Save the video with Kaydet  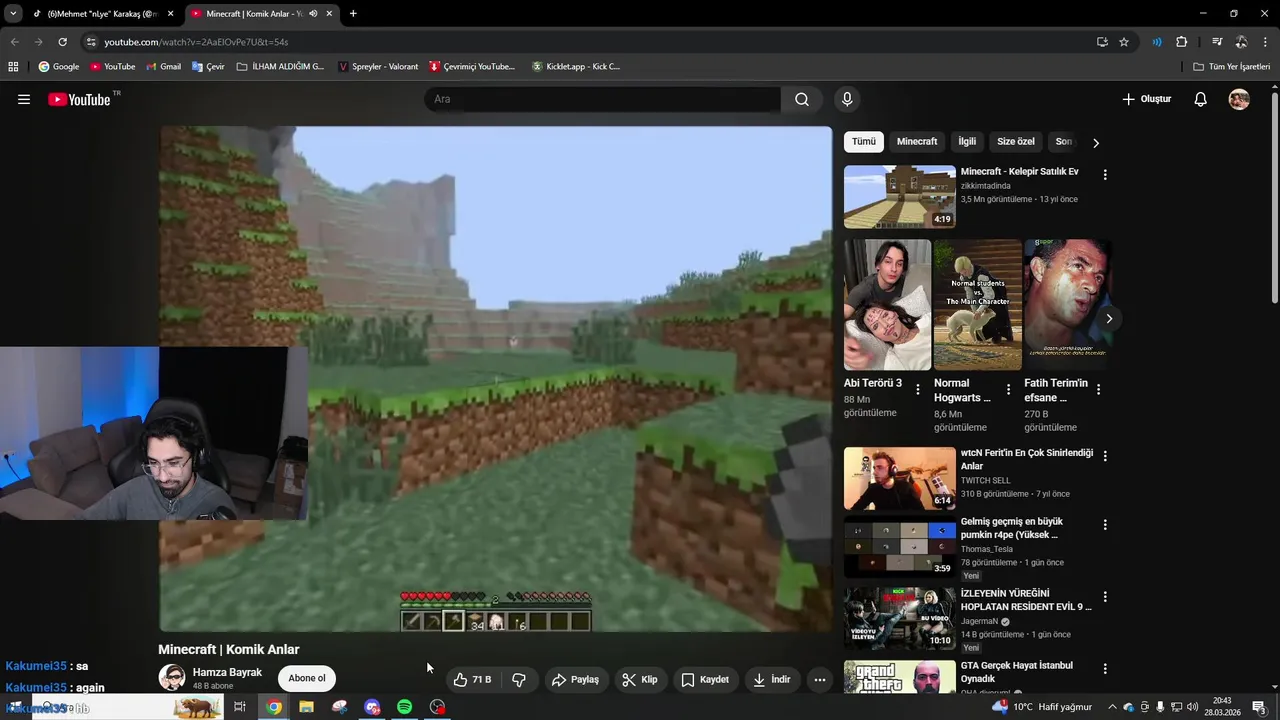coord(705,680)
